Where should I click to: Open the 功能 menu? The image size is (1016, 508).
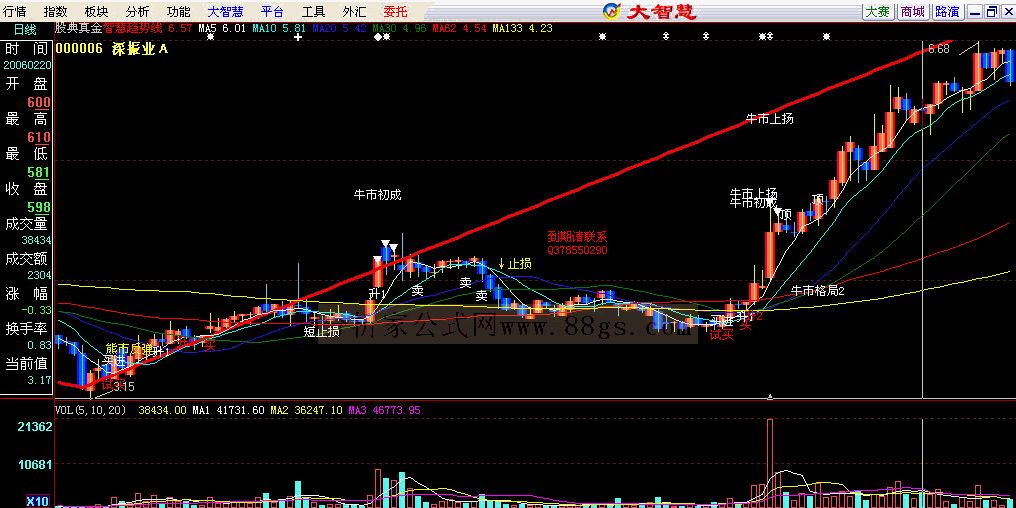point(178,11)
